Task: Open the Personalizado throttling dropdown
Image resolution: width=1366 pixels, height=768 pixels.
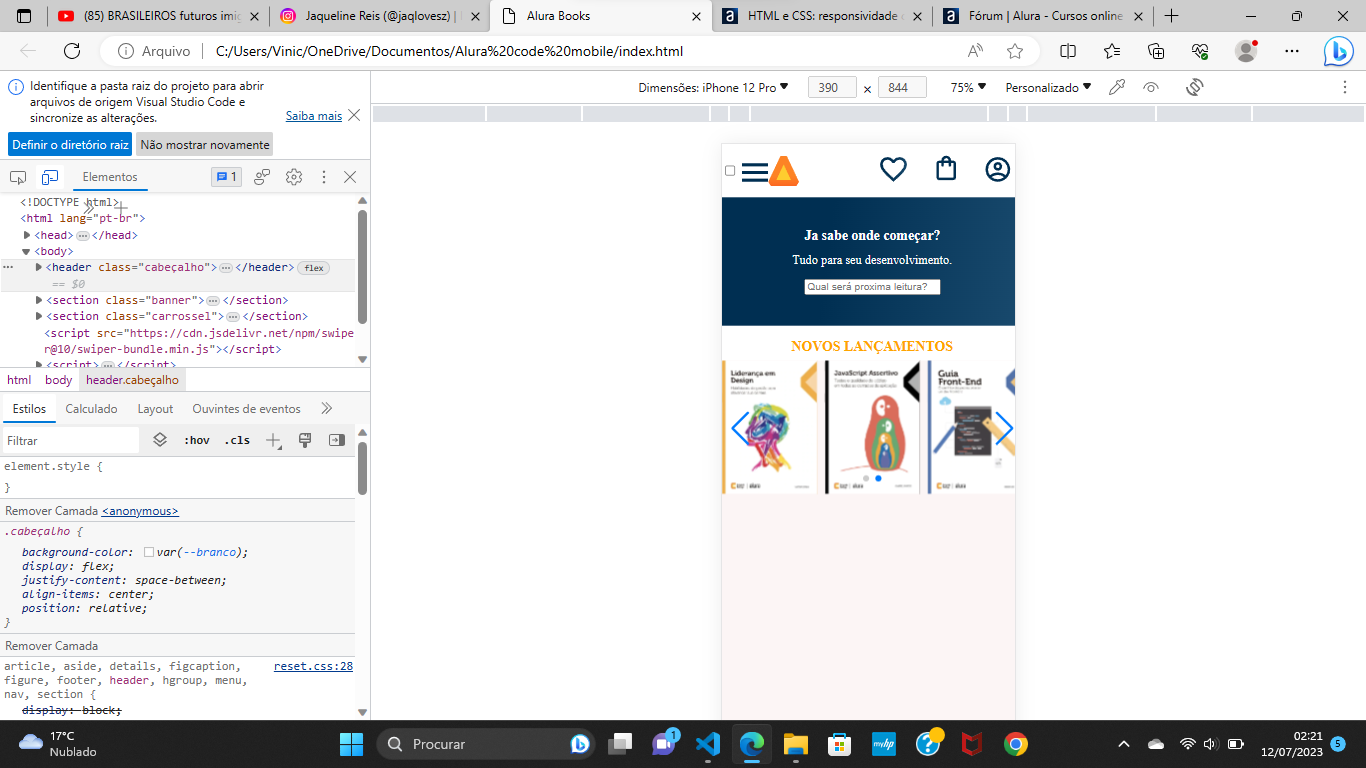Action: [1048, 88]
